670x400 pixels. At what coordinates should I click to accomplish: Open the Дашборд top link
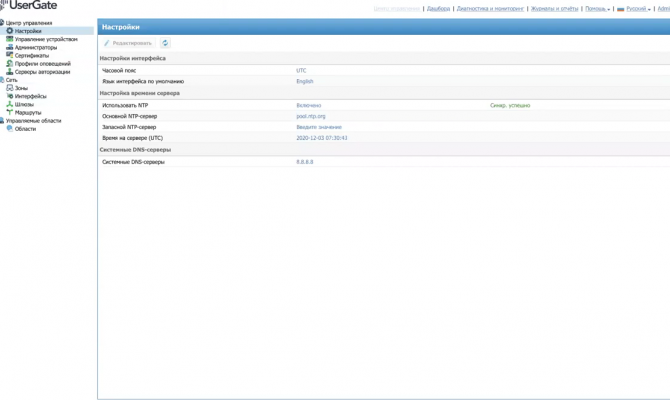coord(438,9)
